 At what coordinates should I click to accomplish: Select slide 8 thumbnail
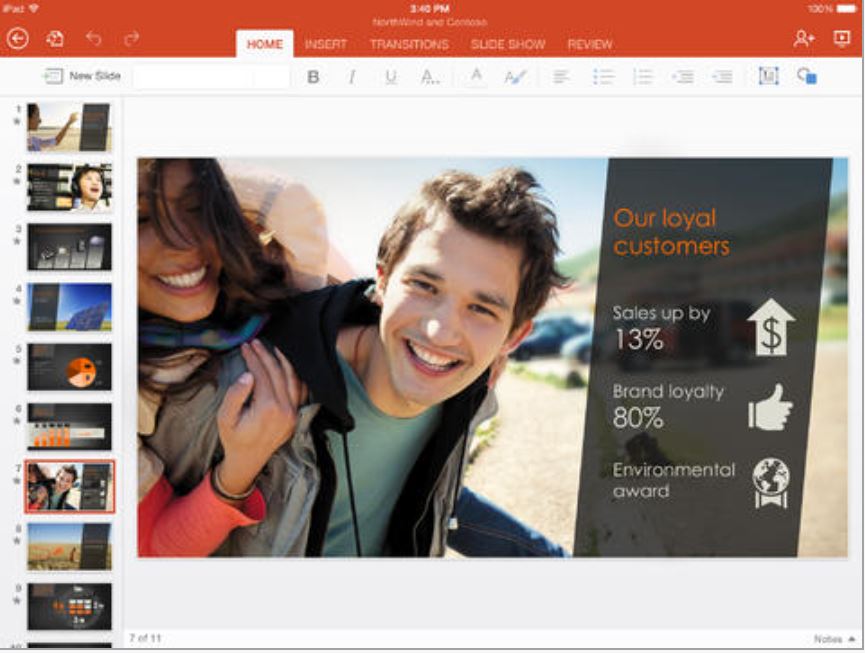click(x=69, y=547)
